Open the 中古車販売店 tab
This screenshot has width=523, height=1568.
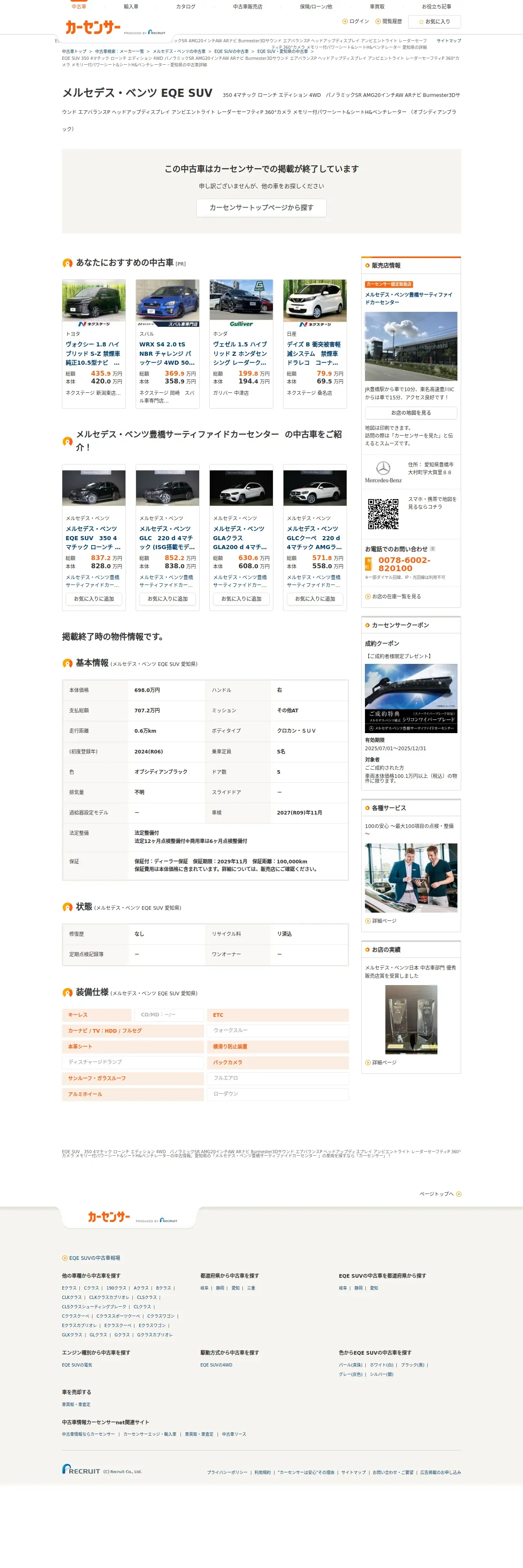click(248, 7)
